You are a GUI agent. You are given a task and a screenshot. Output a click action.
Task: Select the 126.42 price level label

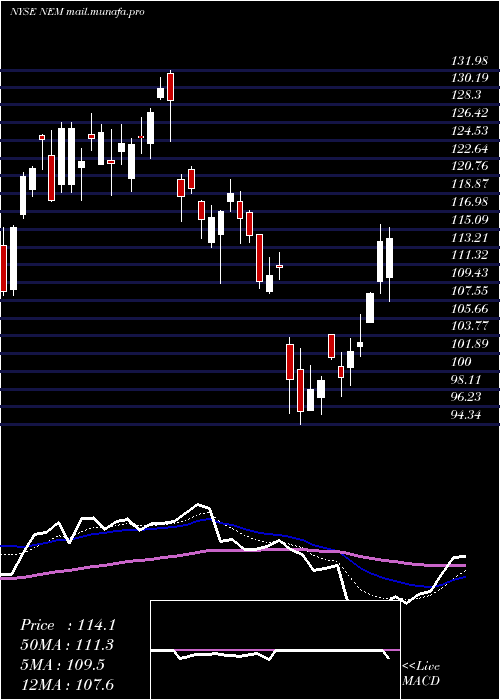(x=469, y=113)
